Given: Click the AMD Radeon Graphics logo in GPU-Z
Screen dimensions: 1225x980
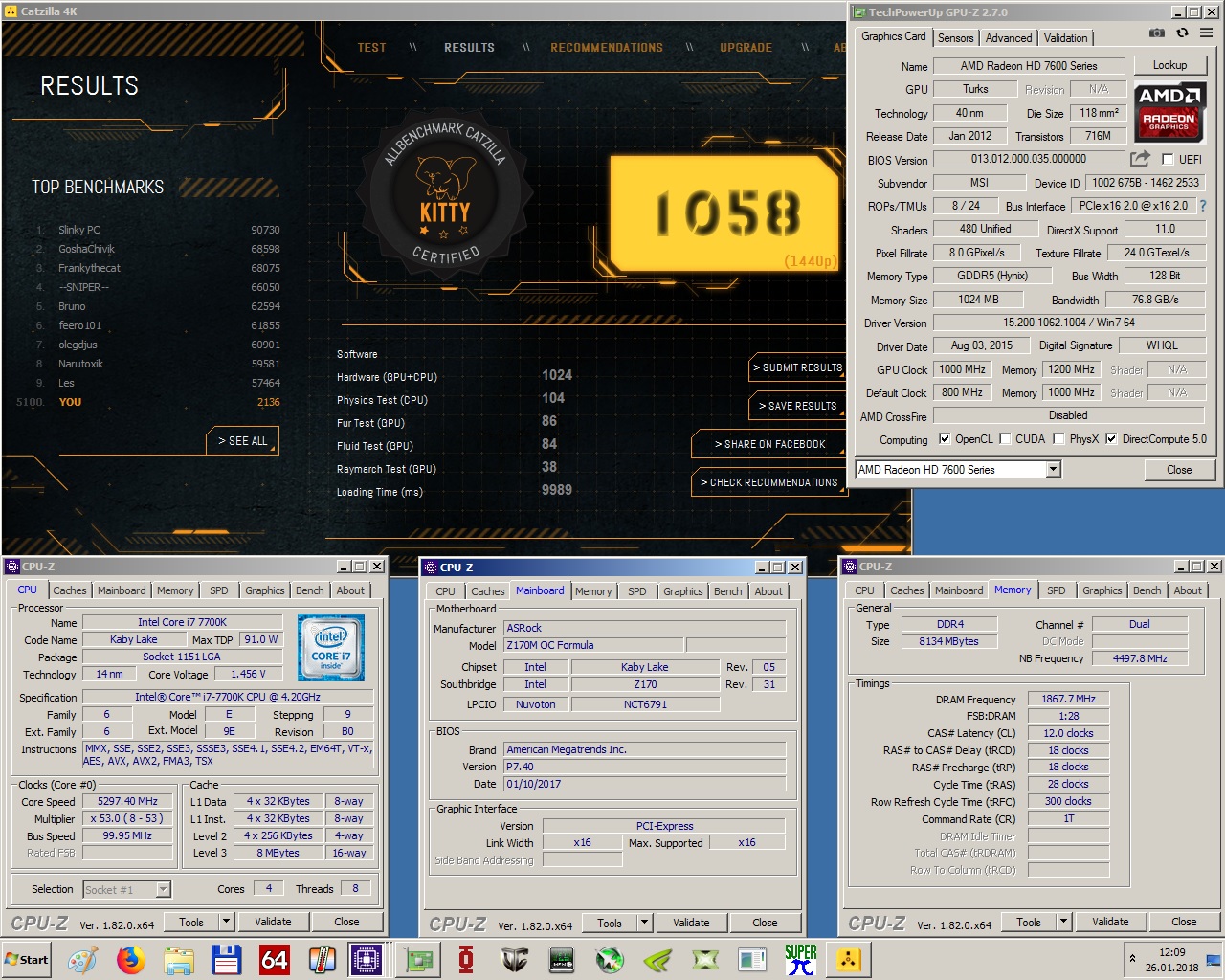Looking at the screenshot, I should (1169, 113).
